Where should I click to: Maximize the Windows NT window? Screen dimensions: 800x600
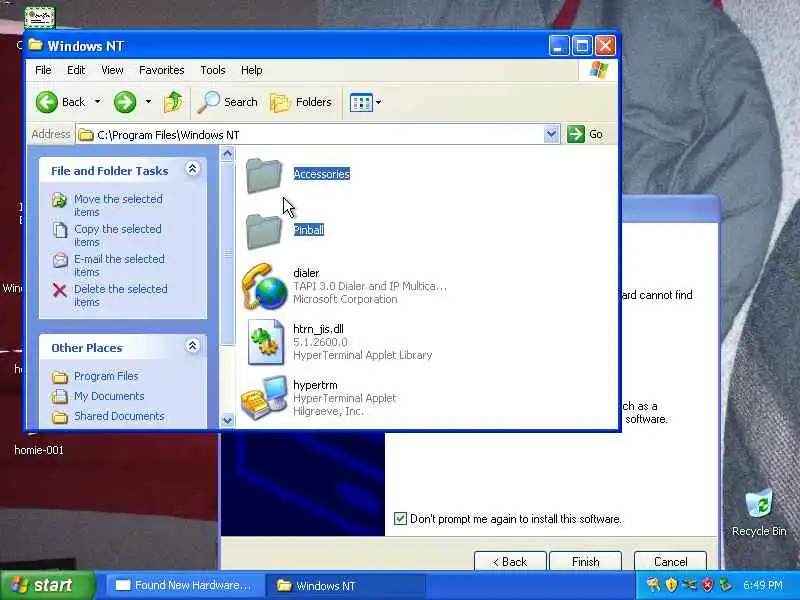click(582, 46)
